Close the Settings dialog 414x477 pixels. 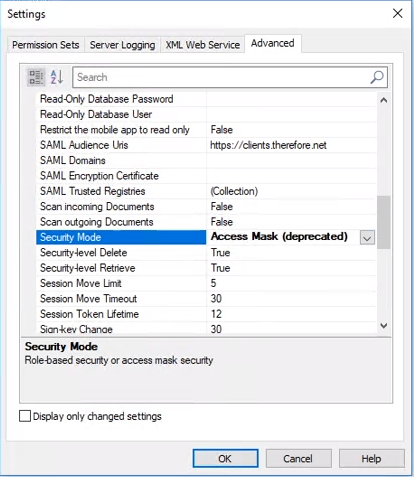coord(397,13)
